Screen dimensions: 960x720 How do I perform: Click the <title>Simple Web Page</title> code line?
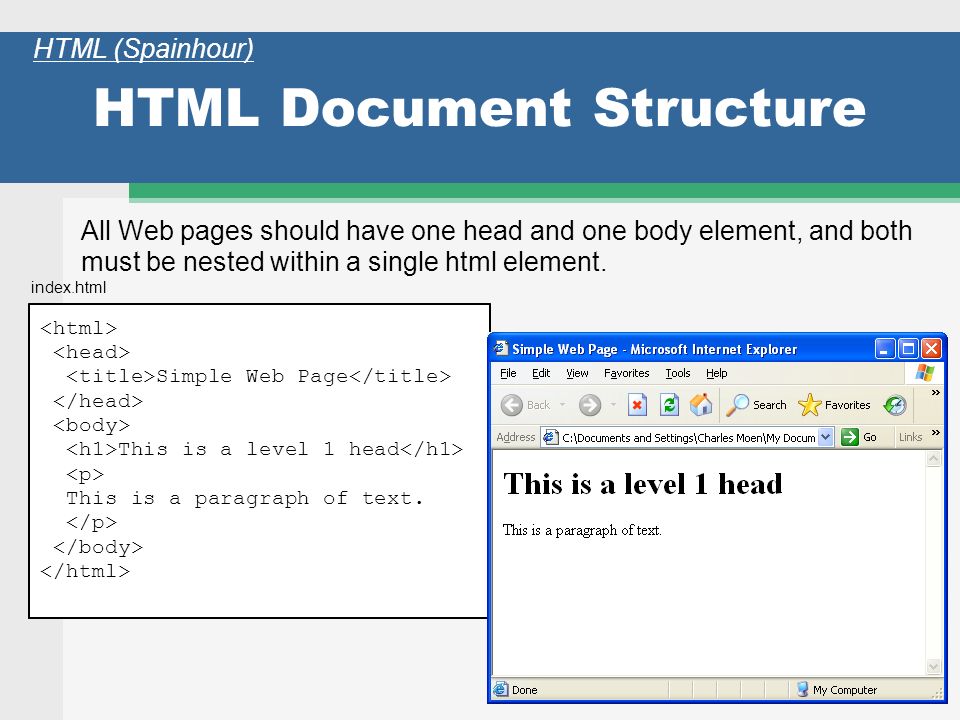tap(258, 376)
